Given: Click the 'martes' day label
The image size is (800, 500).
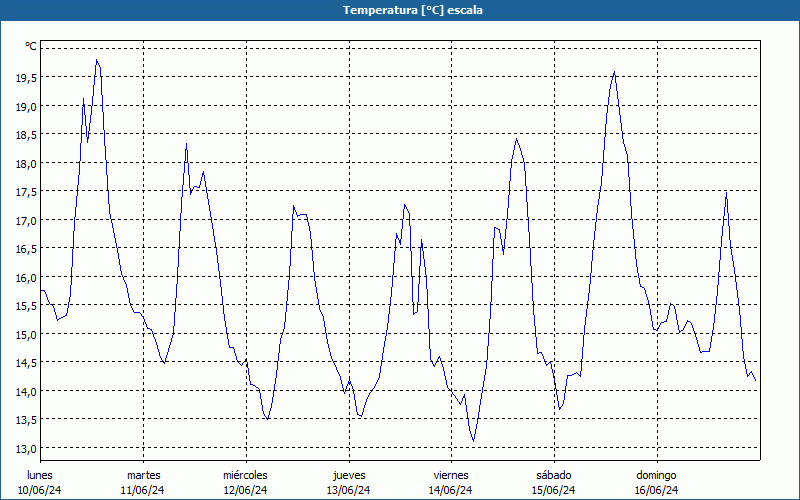Looking at the screenshot, I should click(143, 475).
